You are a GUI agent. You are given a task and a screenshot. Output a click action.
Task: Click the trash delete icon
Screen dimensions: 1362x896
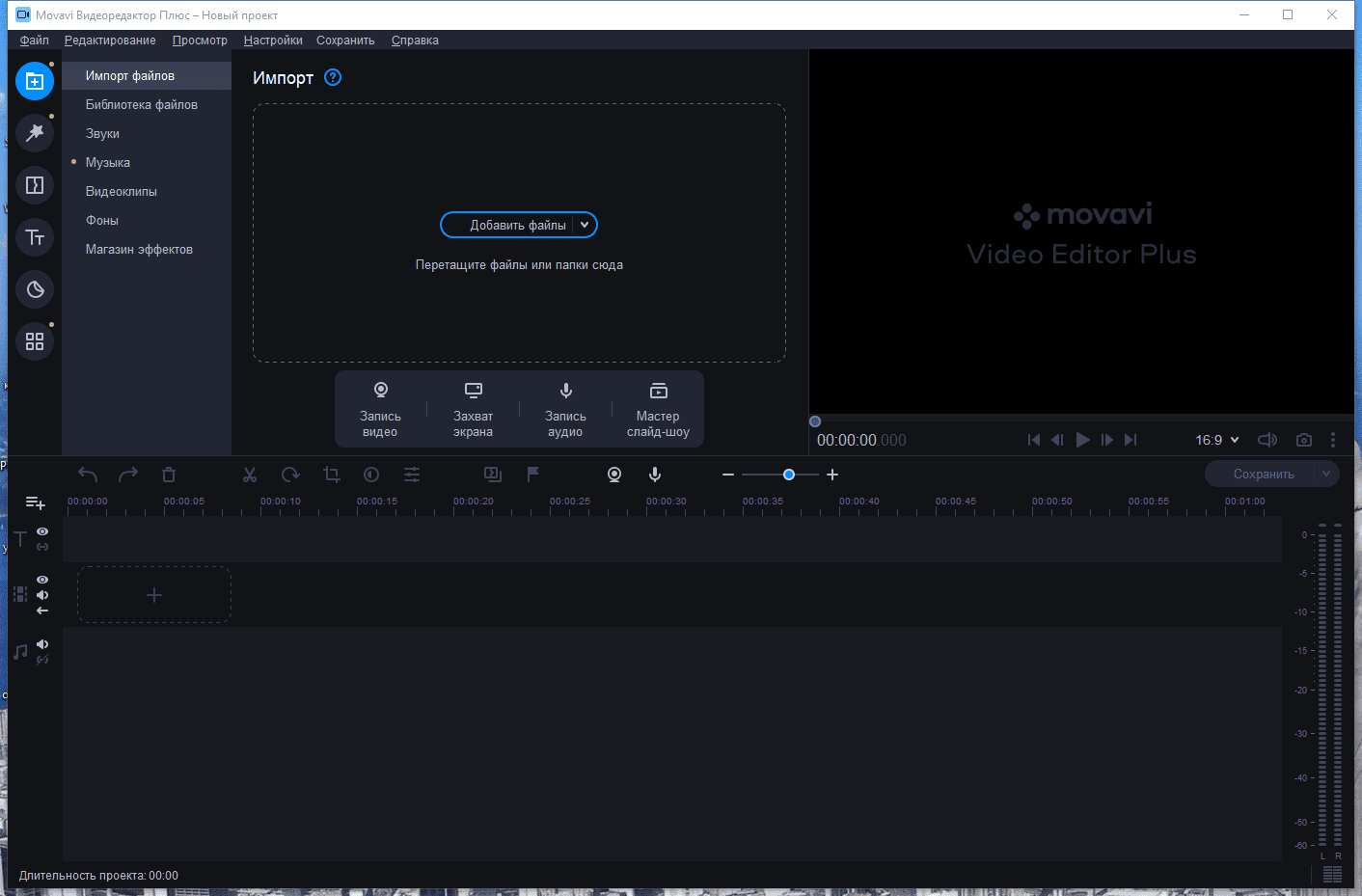click(x=169, y=475)
